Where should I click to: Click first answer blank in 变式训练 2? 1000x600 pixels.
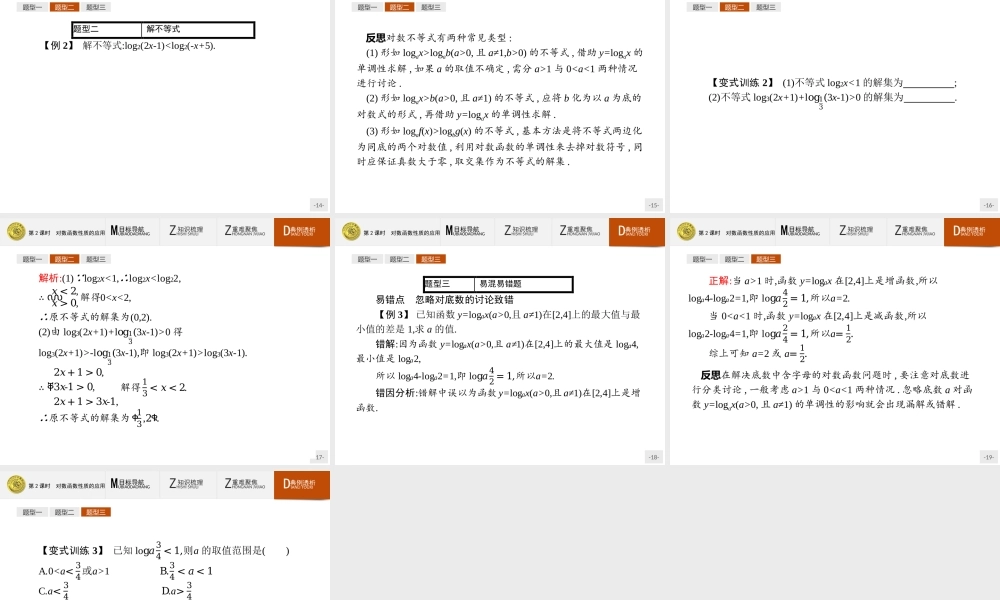coord(928,83)
